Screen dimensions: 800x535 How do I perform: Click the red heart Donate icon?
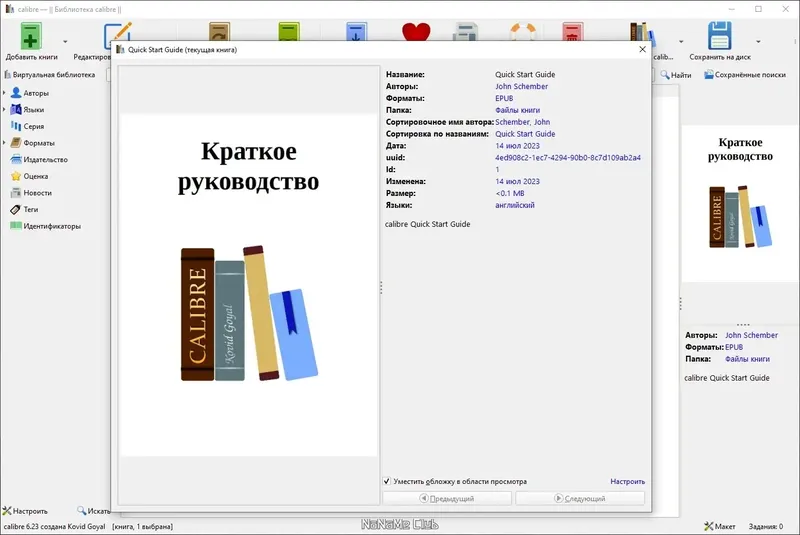click(416, 32)
